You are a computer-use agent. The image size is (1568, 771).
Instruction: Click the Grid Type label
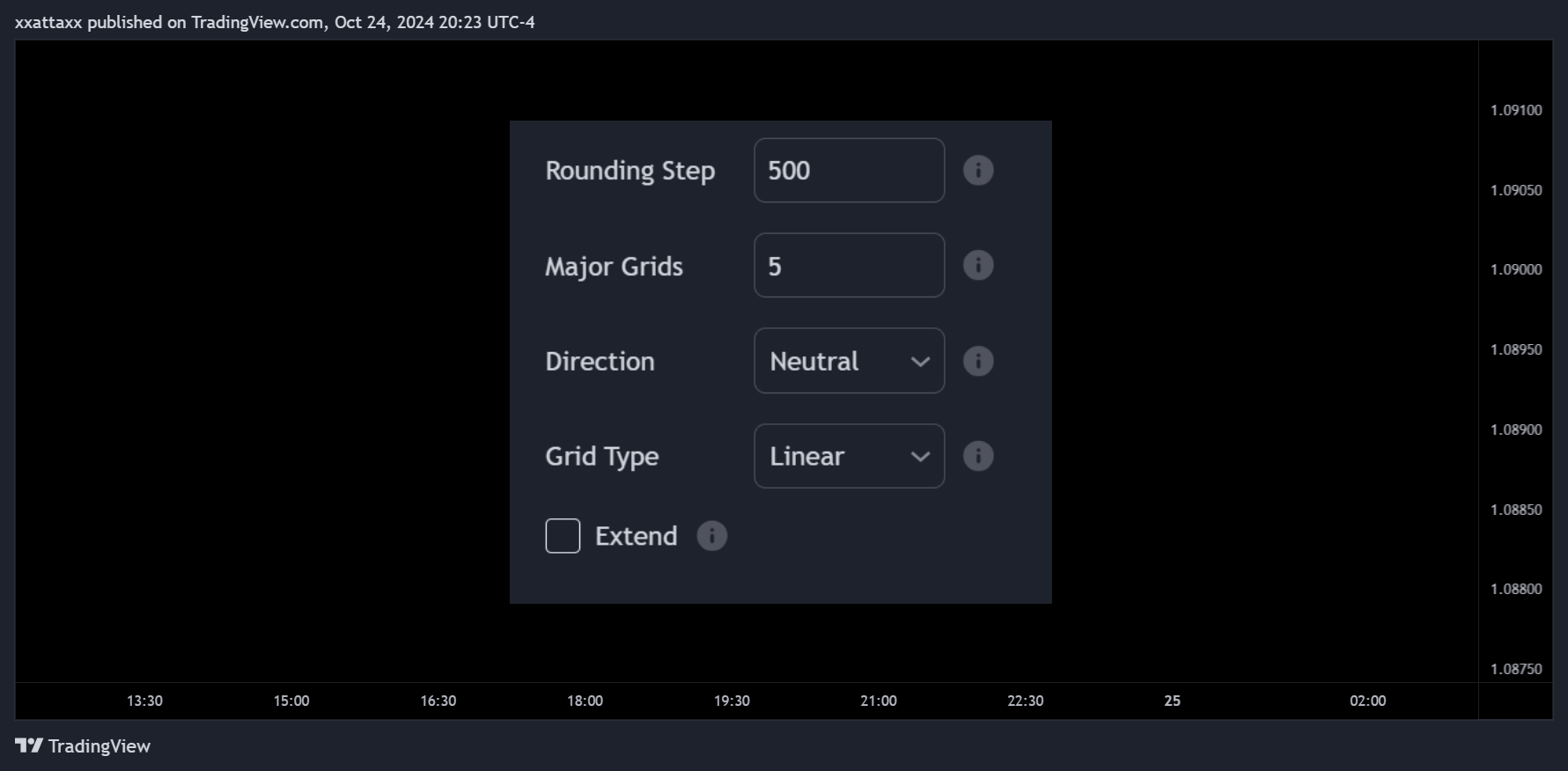pyautogui.click(x=602, y=457)
